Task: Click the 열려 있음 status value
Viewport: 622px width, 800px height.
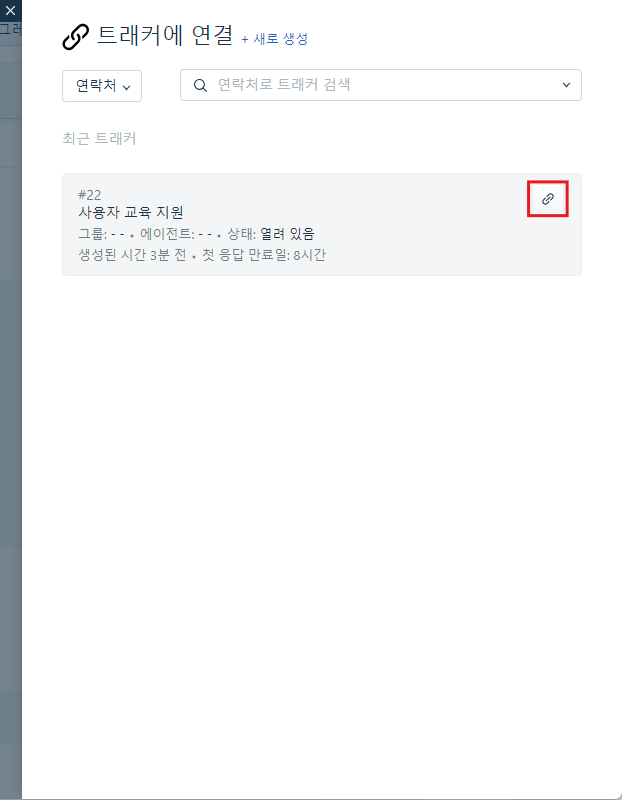Action: coord(287,234)
